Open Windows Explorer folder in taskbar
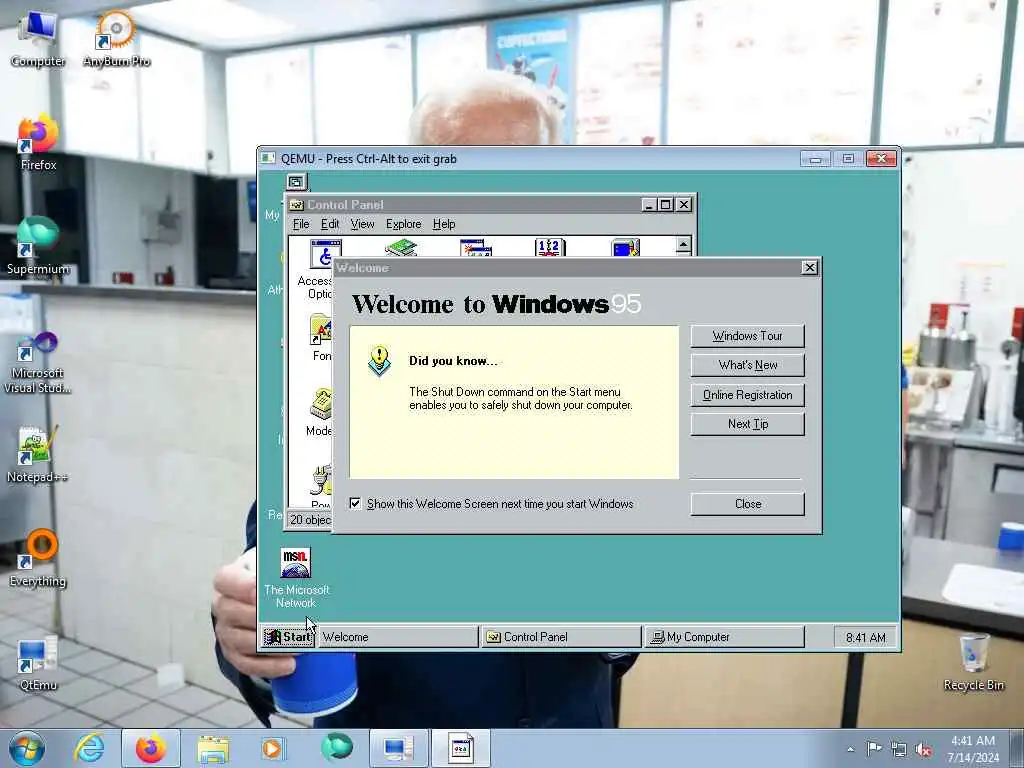The image size is (1024, 768). tap(213, 748)
